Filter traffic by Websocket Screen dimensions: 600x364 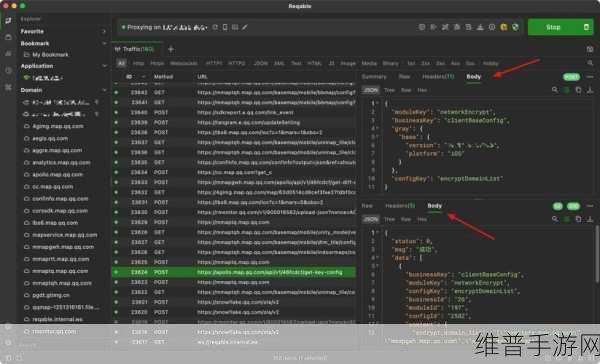pos(184,63)
